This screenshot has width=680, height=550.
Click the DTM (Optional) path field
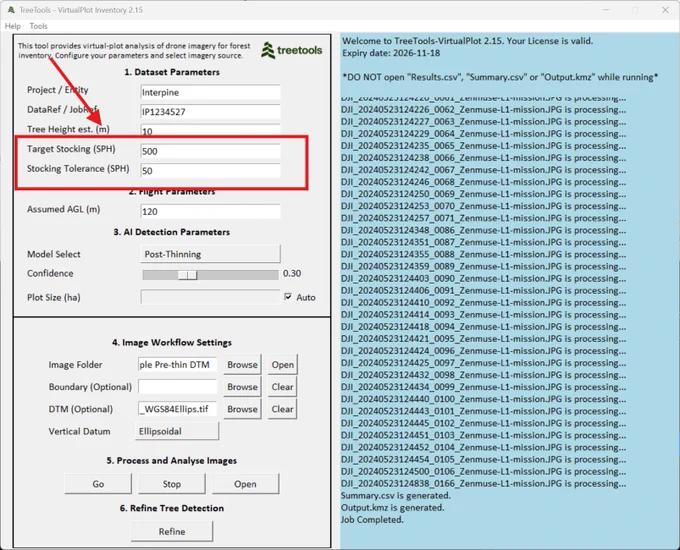[177, 409]
